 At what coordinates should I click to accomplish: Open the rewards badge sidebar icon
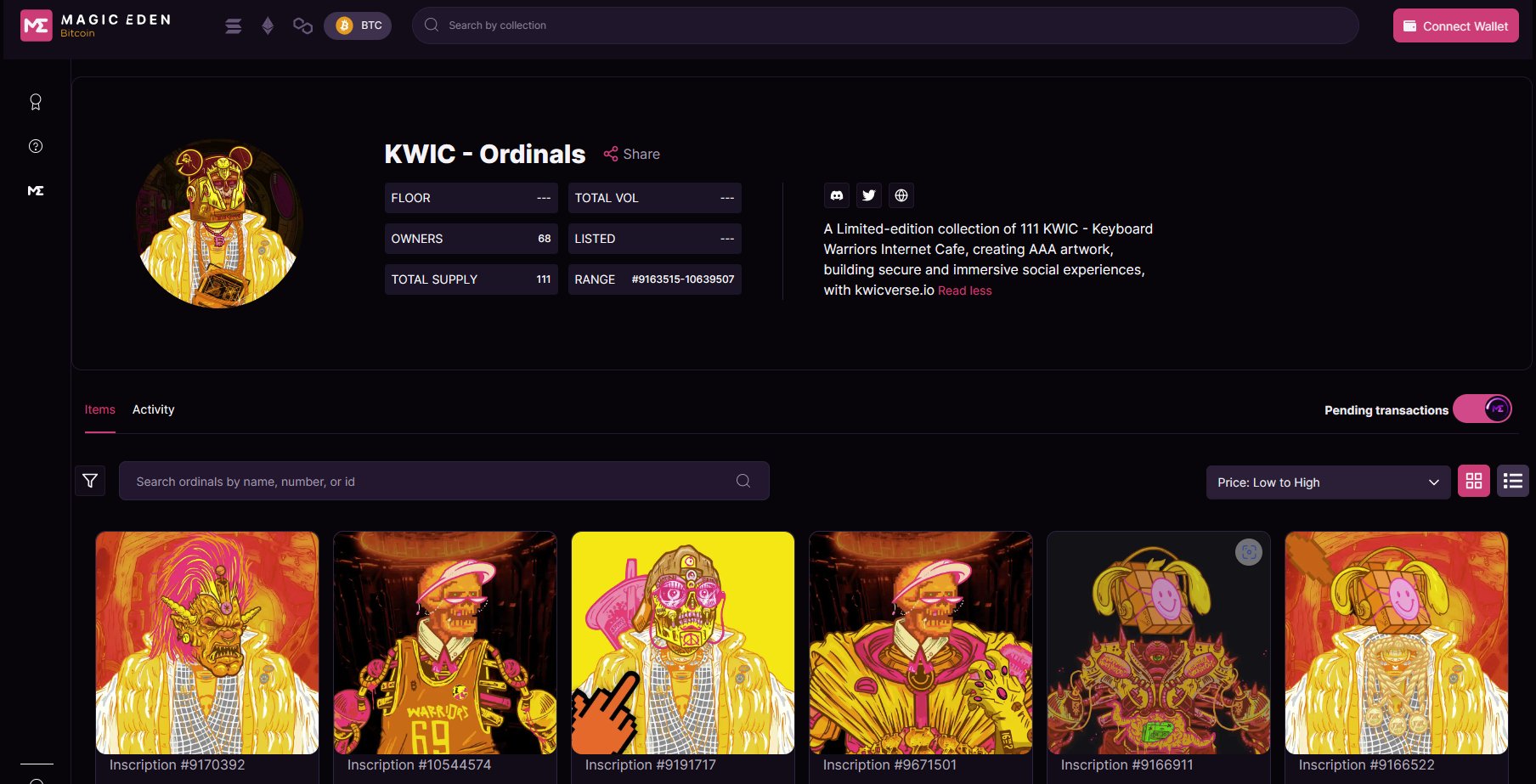(36, 102)
